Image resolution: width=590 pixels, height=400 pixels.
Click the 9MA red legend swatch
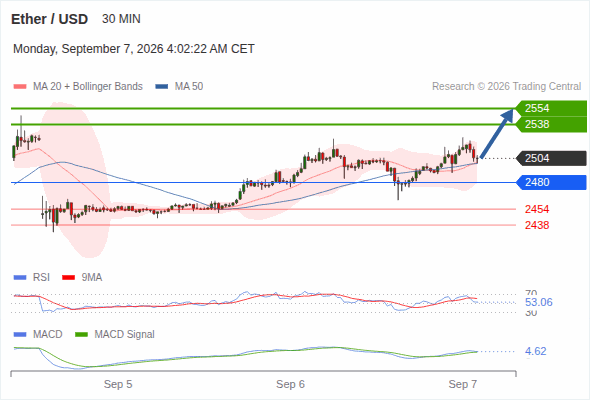click(68, 278)
